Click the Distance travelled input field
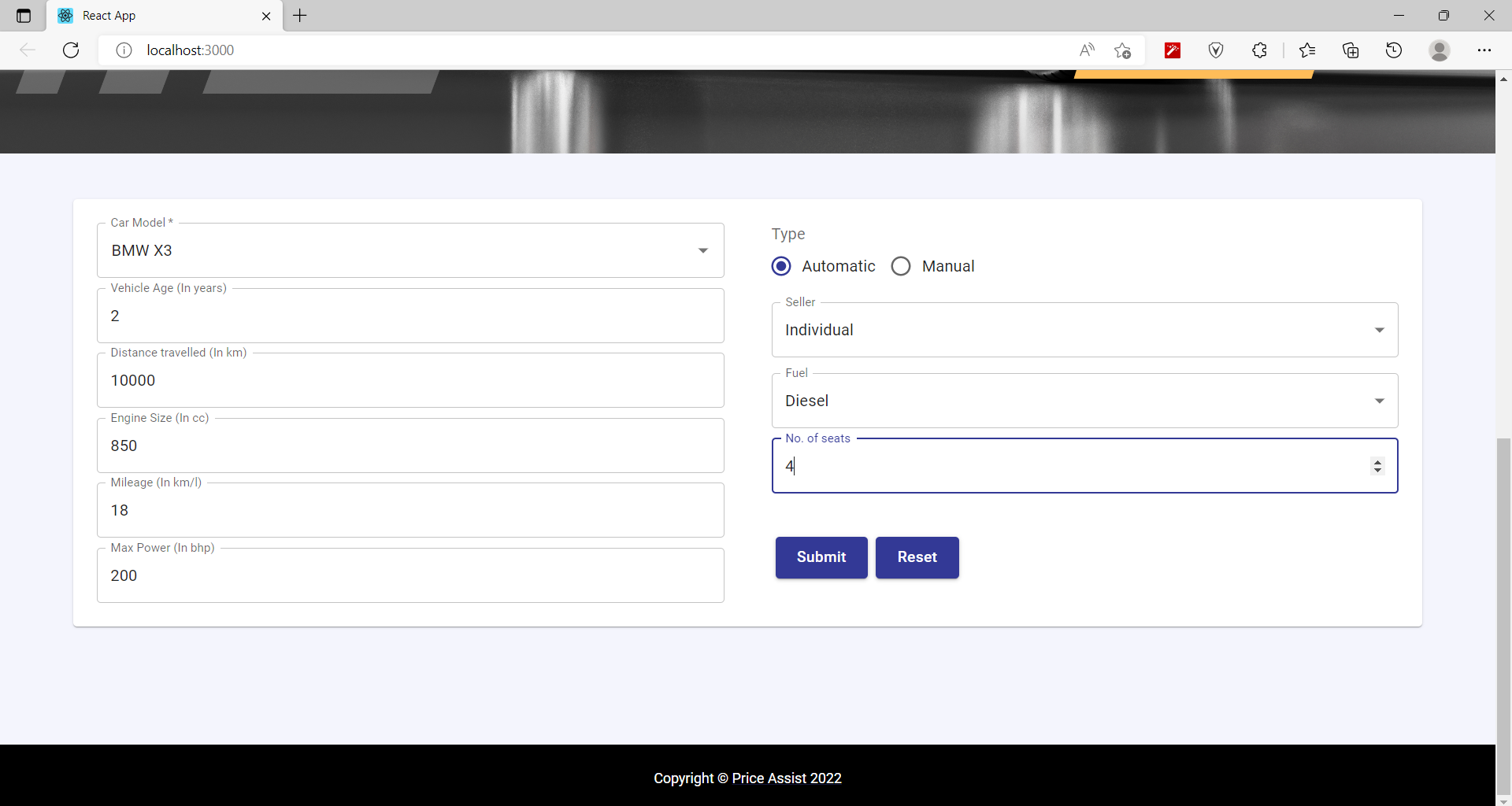The image size is (1512, 806). tap(409, 380)
